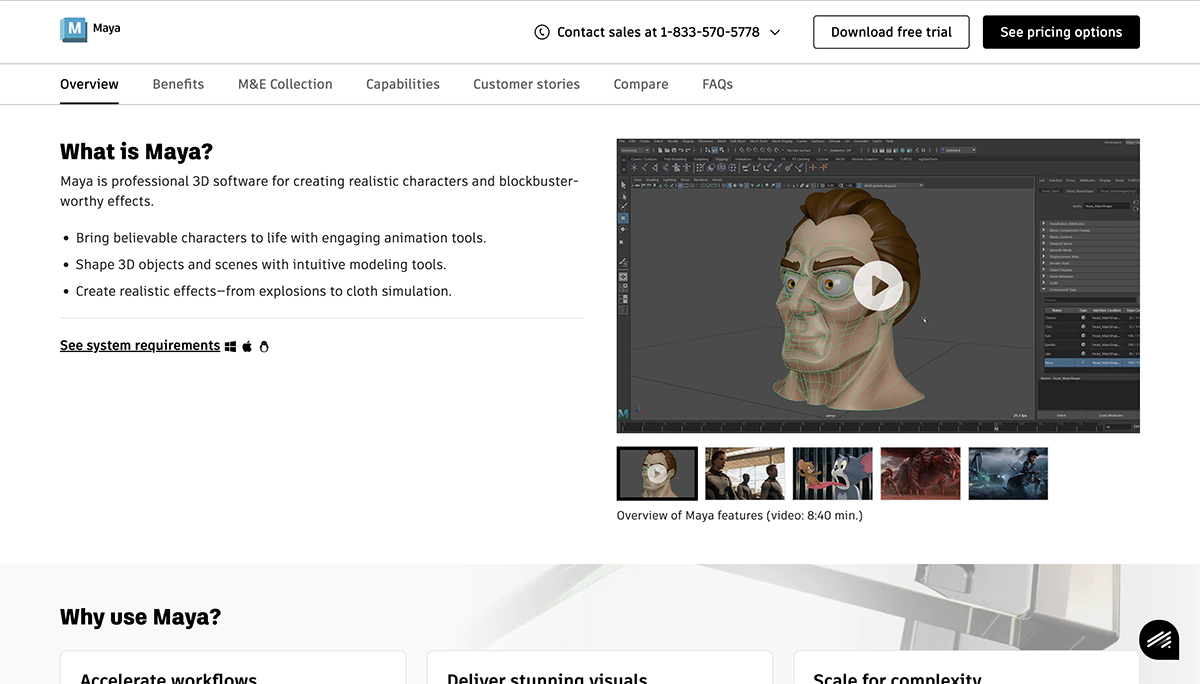Viewport: 1200px width, 684px height.
Task: Select the red creature thumbnail
Action: pyautogui.click(x=920, y=473)
